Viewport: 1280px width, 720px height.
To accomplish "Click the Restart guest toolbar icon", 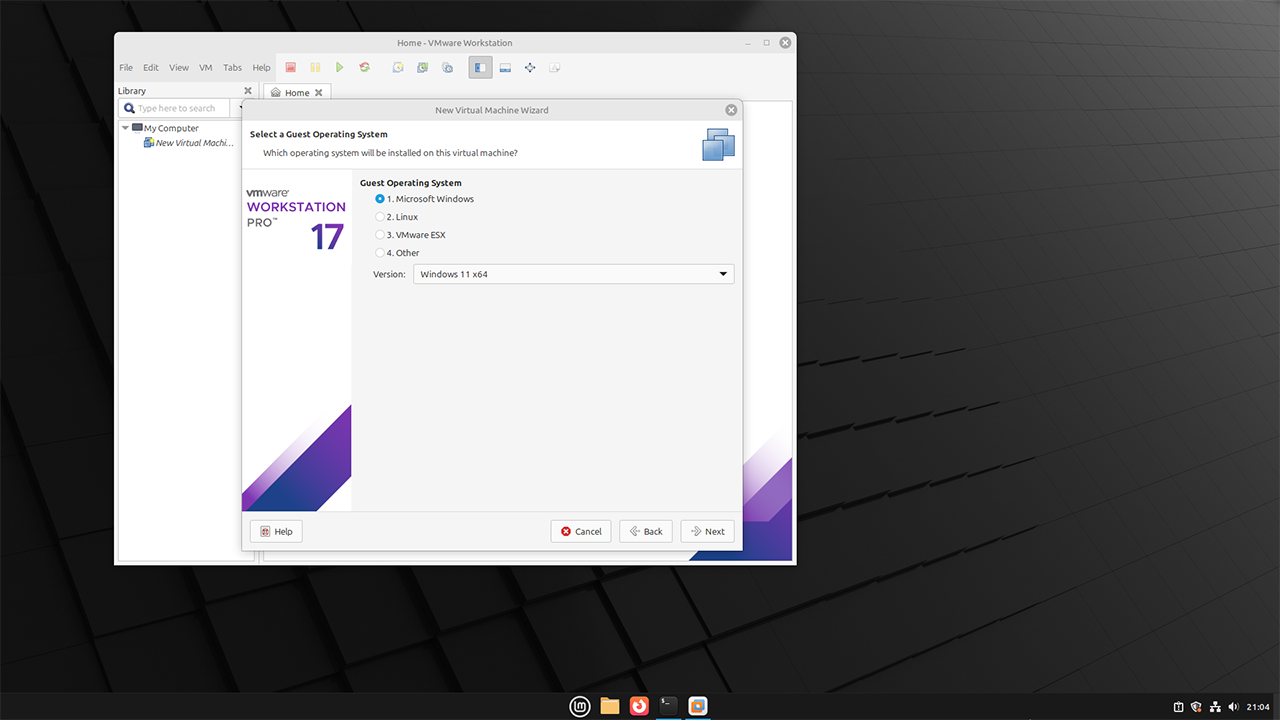I will (365, 67).
